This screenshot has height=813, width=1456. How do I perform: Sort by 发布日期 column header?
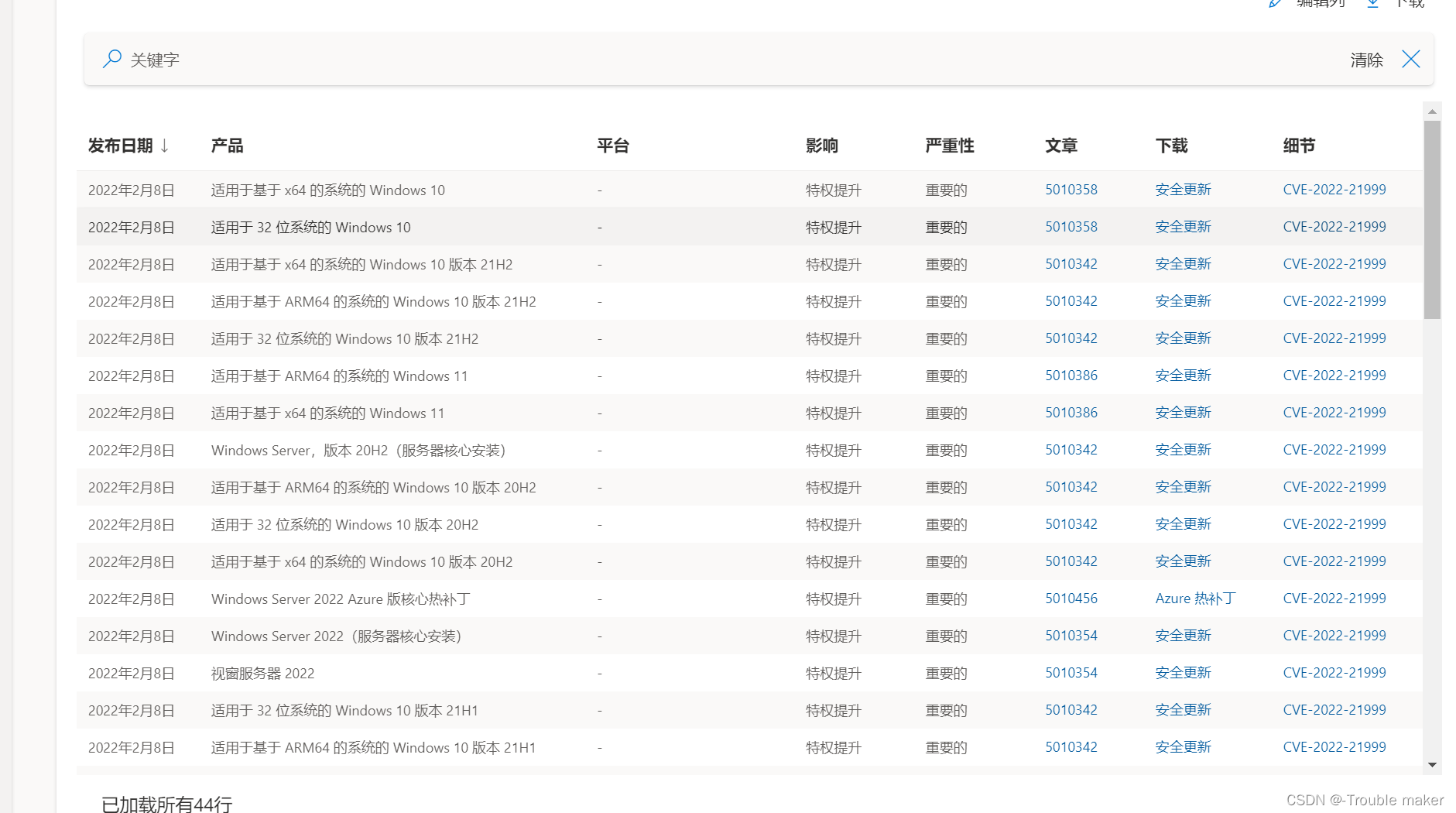(x=121, y=146)
